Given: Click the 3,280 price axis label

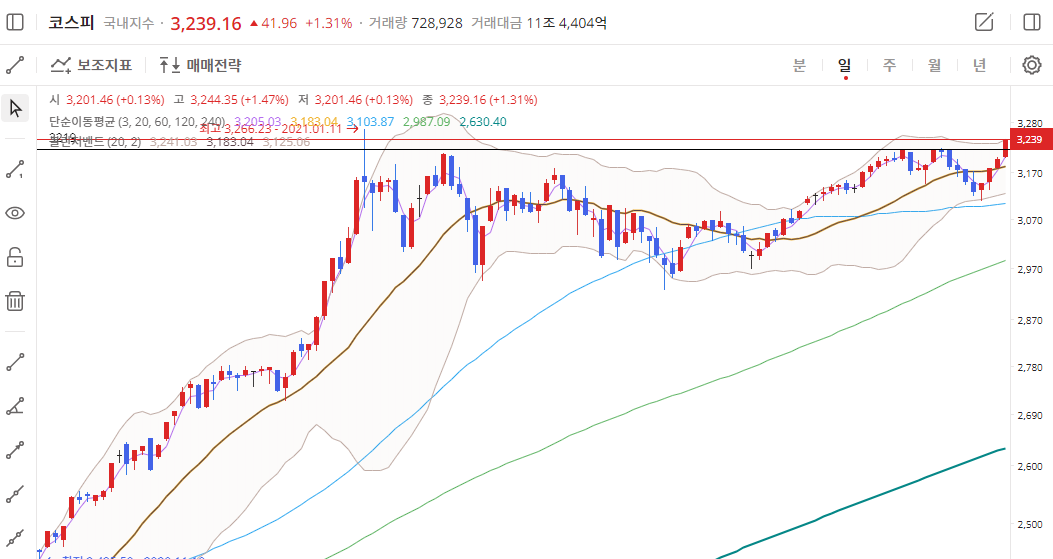Looking at the screenshot, I should coord(1029,124).
